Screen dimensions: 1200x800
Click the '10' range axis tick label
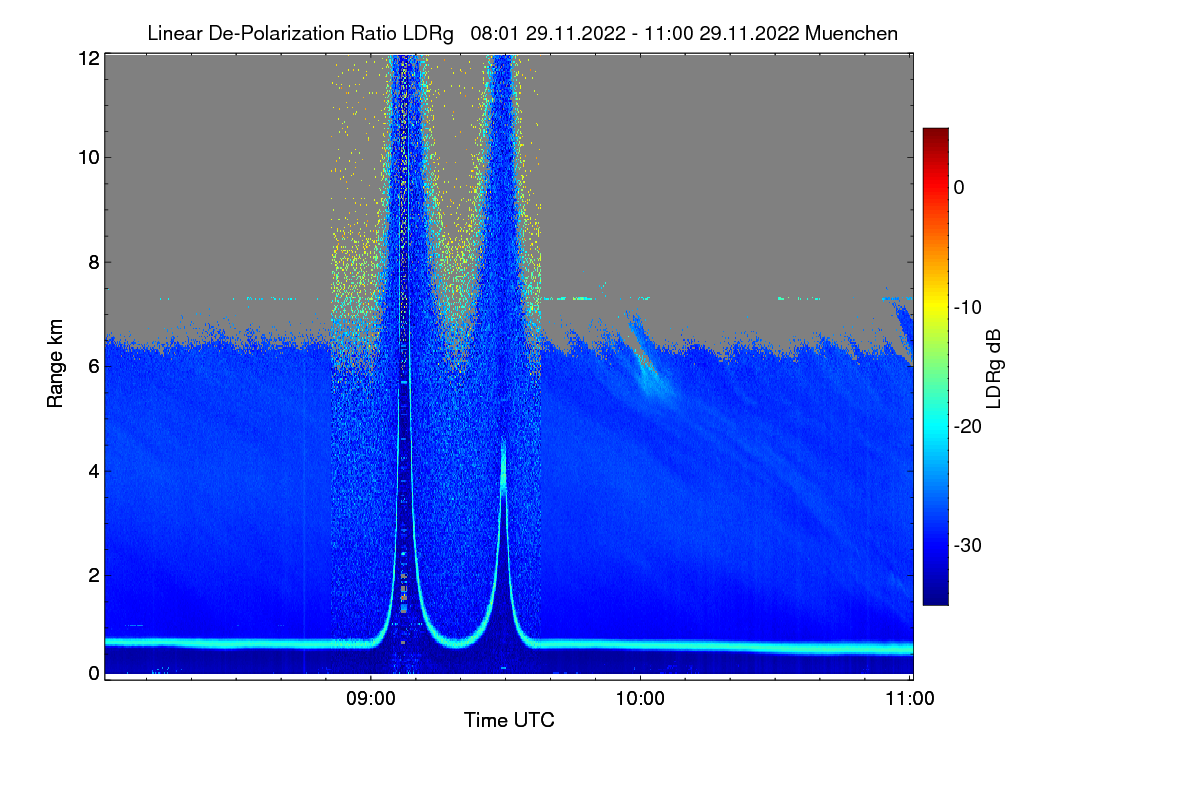tap(88, 157)
